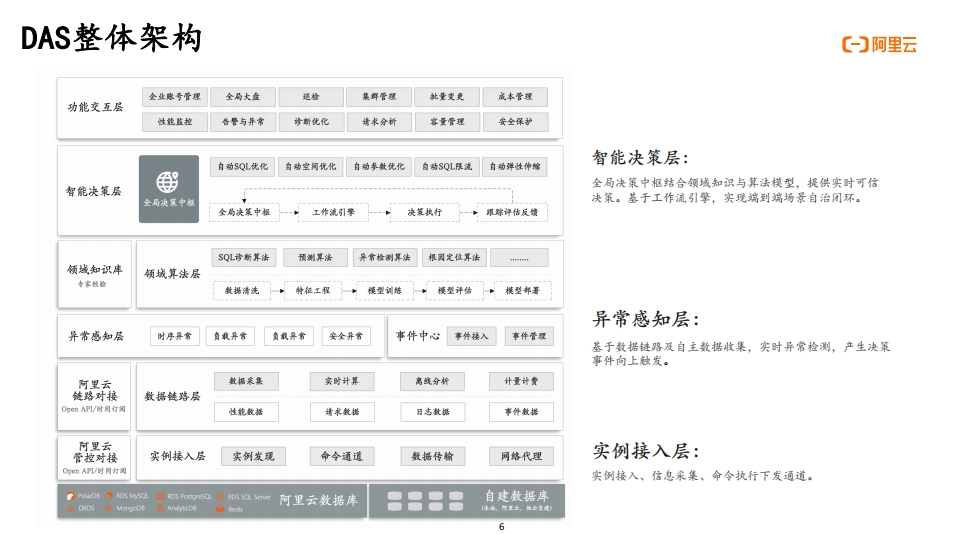Click the 模型训练 step box
This screenshot has width=956, height=534.
[385, 291]
